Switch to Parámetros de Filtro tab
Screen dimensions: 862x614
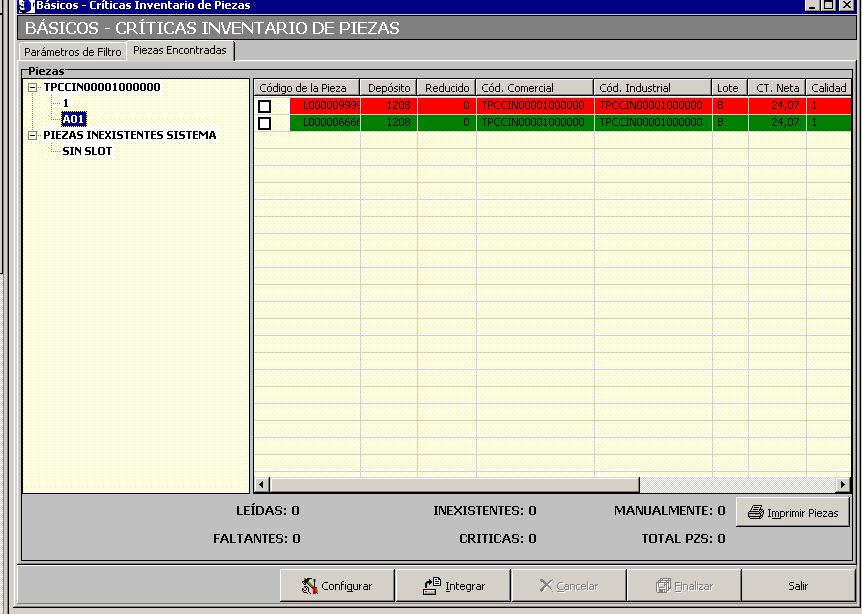[x=73, y=51]
